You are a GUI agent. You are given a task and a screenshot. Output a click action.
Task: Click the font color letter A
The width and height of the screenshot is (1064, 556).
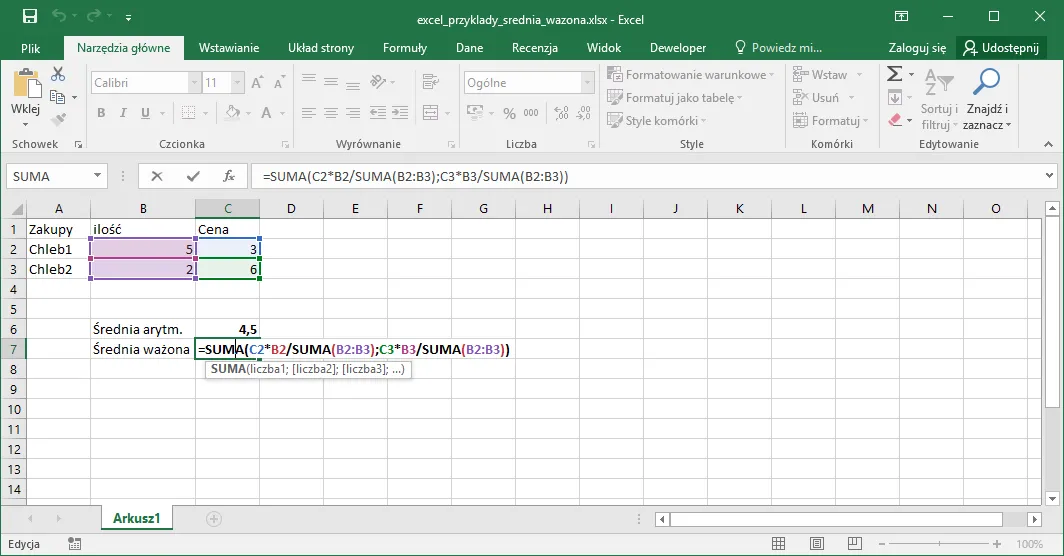pyautogui.click(x=266, y=113)
